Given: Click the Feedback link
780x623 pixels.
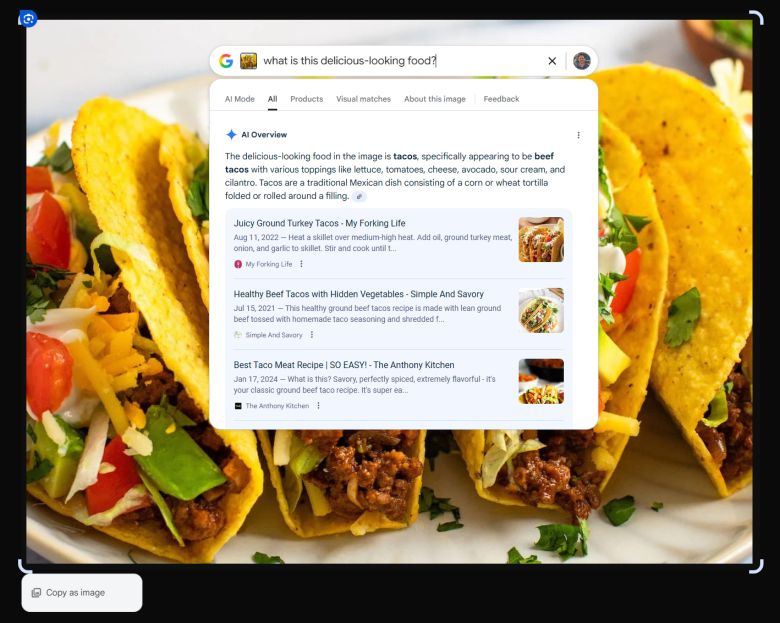Looking at the screenshot, I should [501, 99].
